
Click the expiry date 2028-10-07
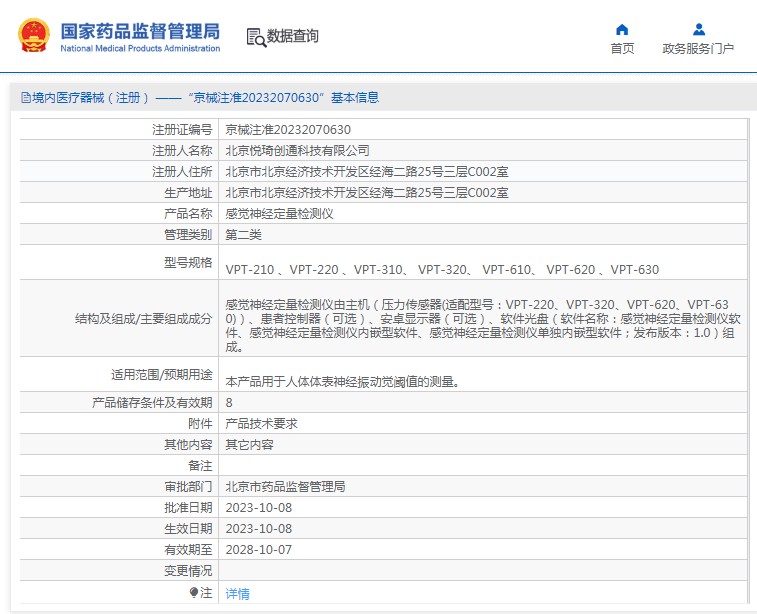pyautogui.click(x=259, y=549)
